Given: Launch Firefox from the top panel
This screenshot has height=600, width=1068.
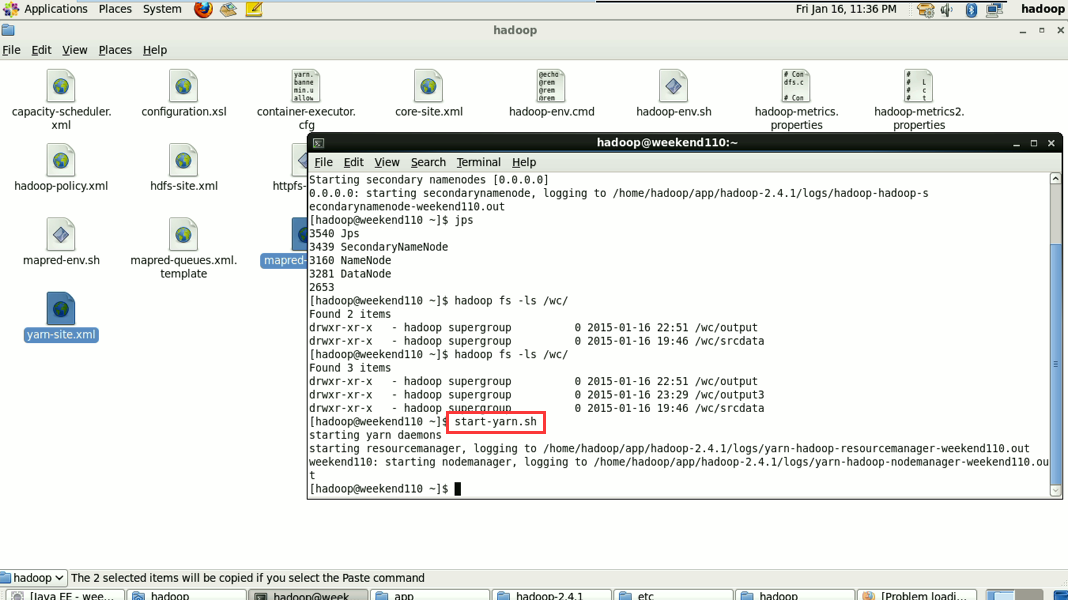Looking at the screenshot, I should click(203, 10).
